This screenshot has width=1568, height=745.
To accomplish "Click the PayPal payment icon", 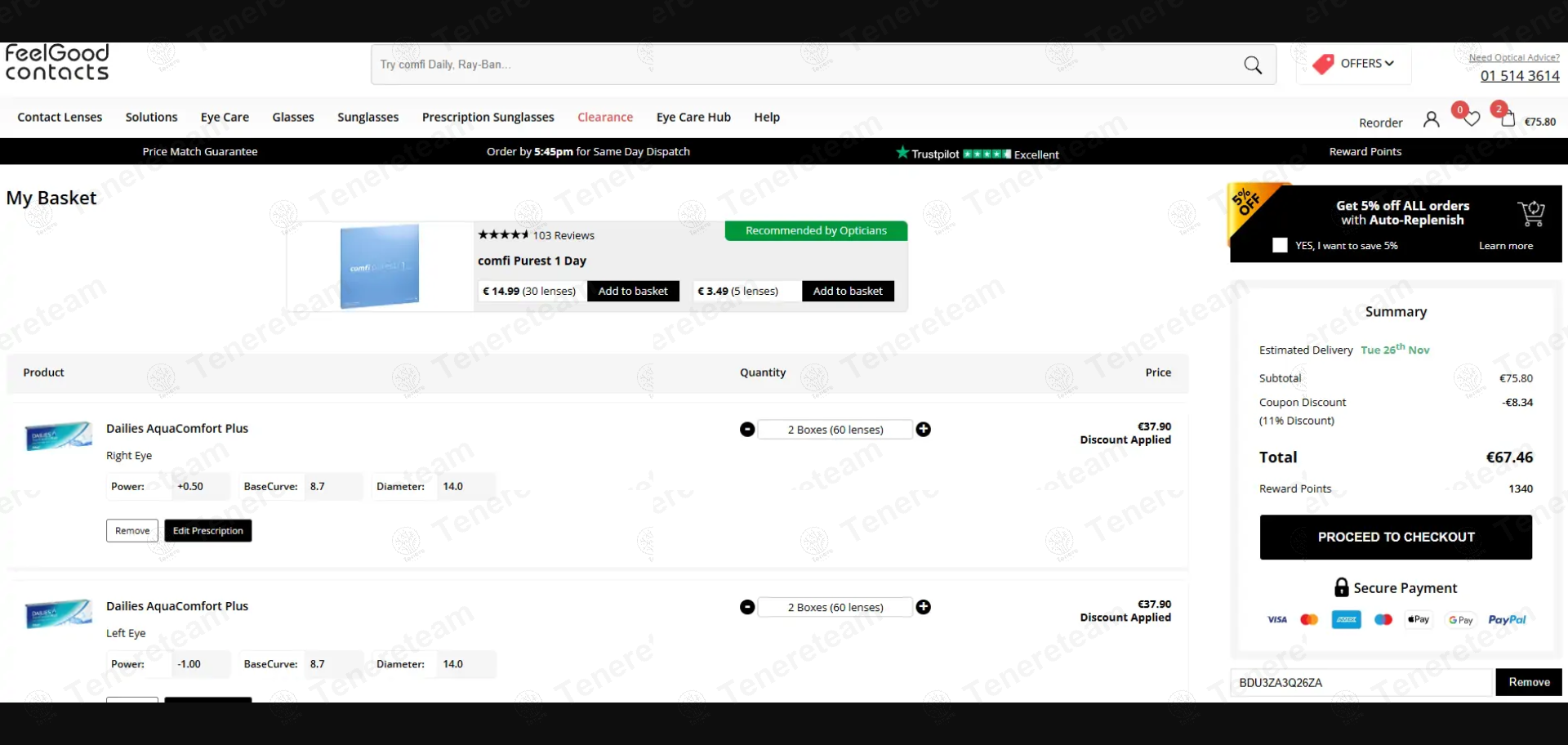I will coord(1507,620).
